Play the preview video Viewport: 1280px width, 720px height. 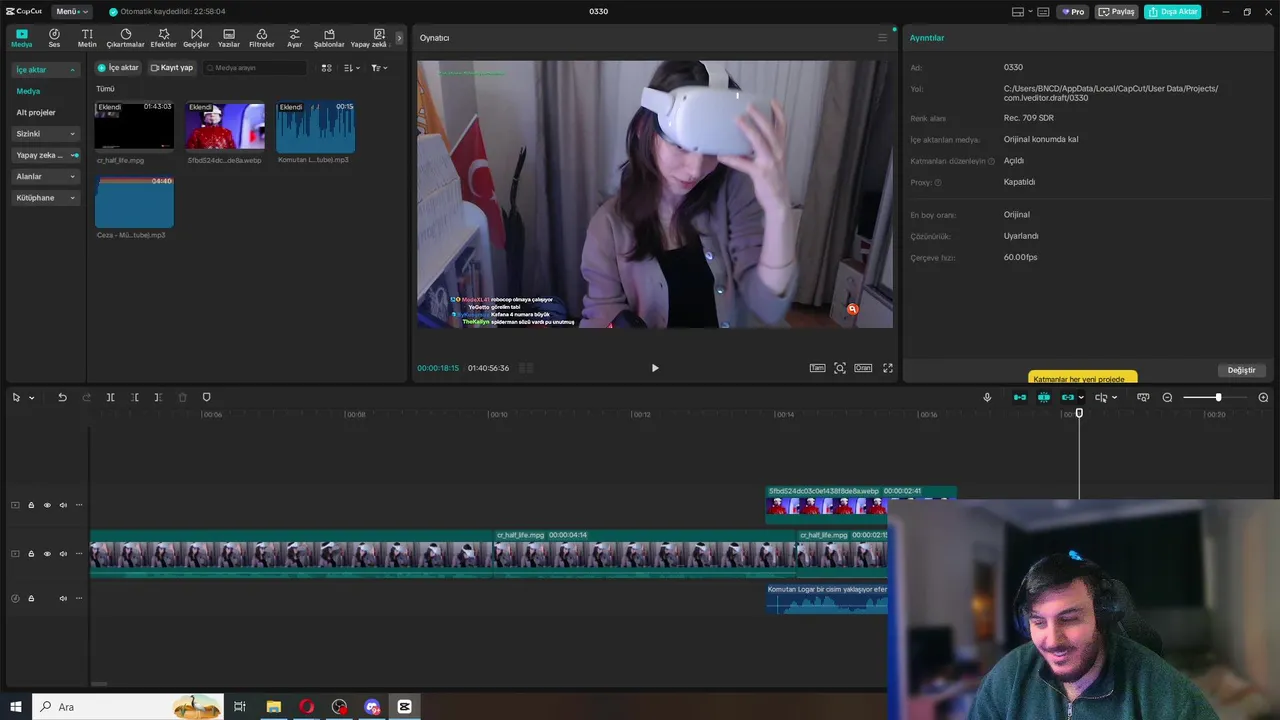[x=655, y=368]
